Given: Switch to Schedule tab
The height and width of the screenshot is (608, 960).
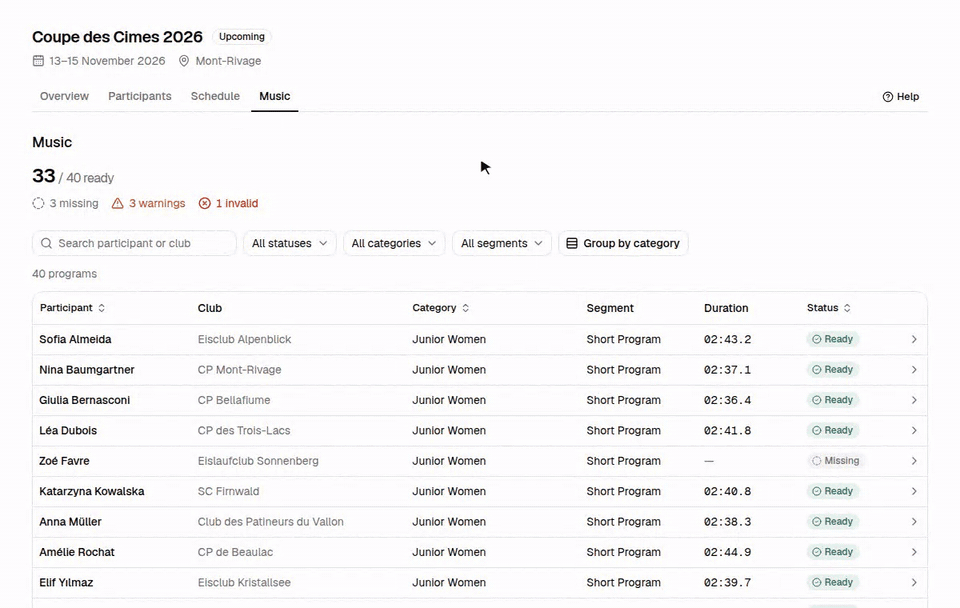Looking at the screenshot, I should click(x=215, y=96).
